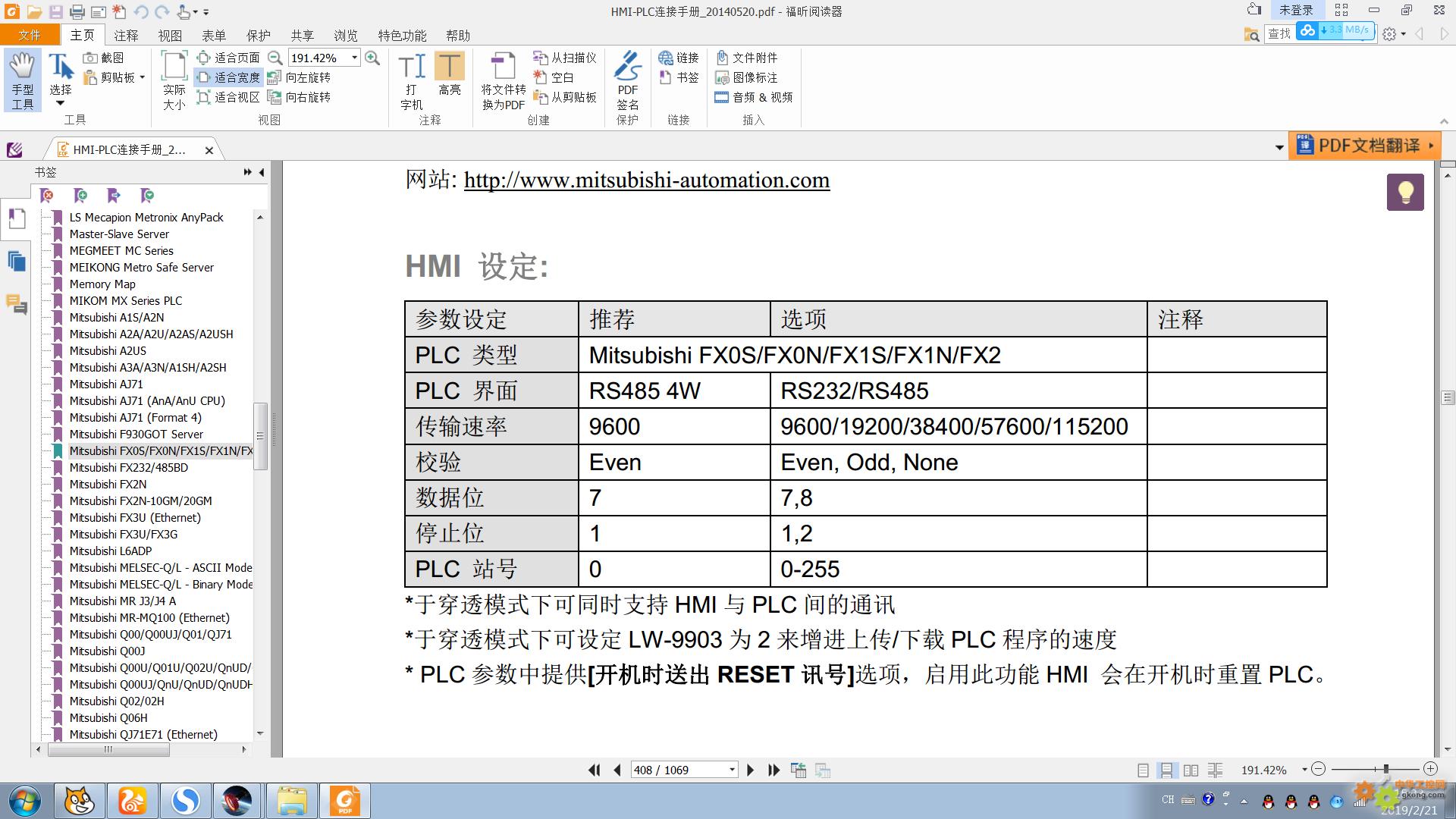This screenshot has height=819, width=1456.
Task: Click the 未登录 sign-in button
Action: pyautogui.click(x=1295, y=10)
